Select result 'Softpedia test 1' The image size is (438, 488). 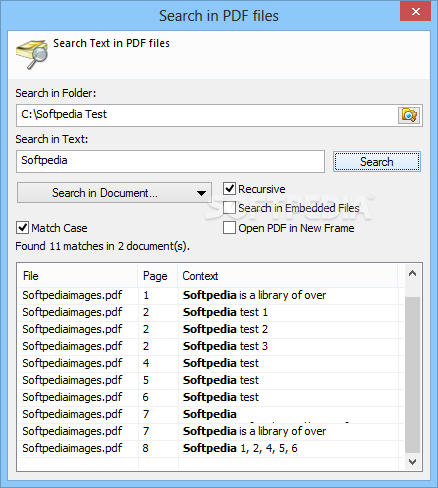(211, 312)
